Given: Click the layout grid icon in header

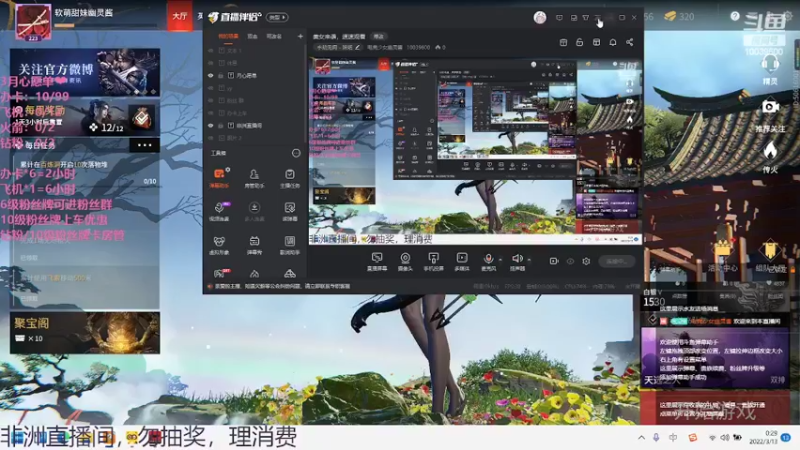Looking at the screenshot, I should [563, 42].
